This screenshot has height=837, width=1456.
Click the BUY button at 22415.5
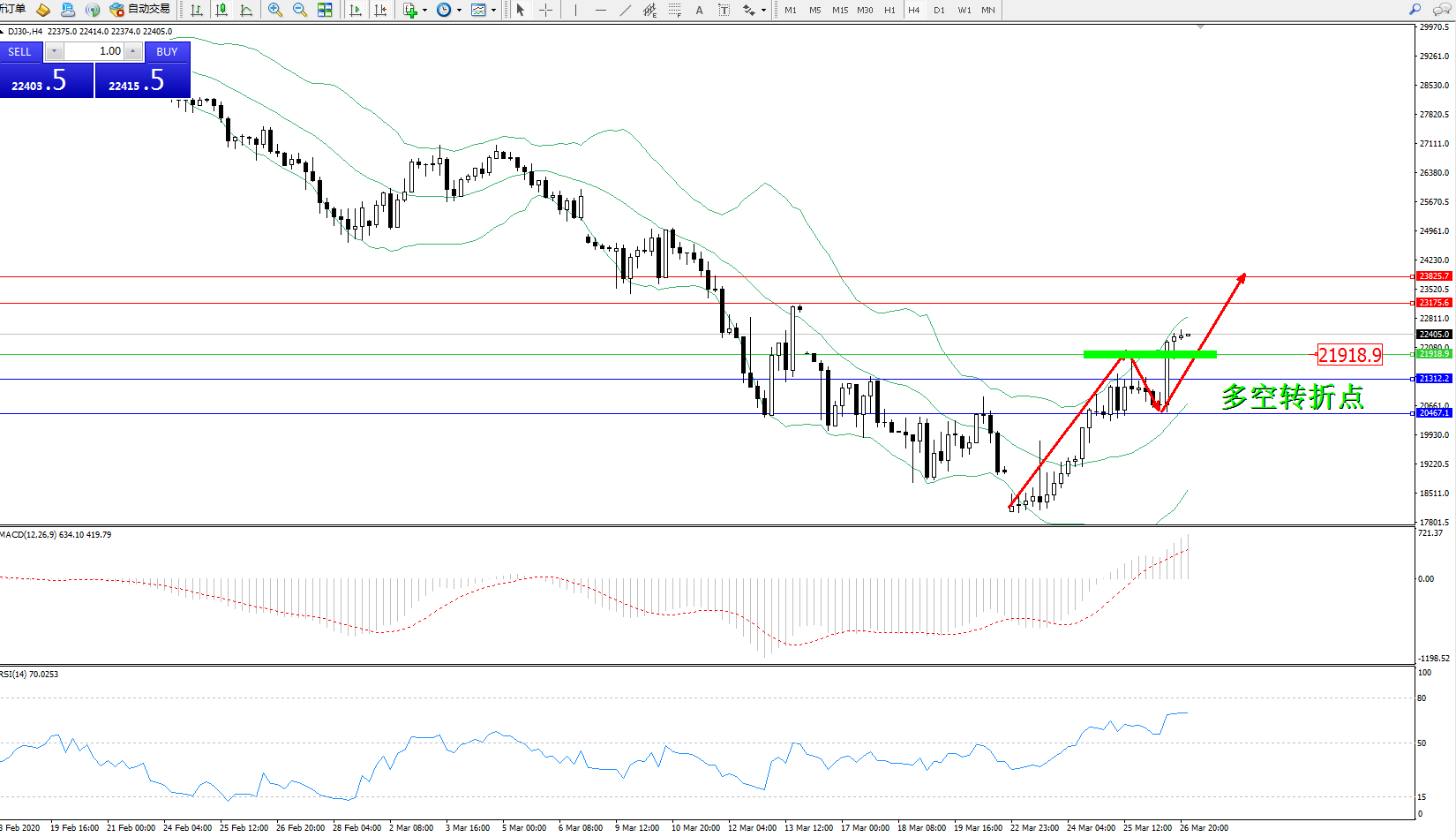143,80
